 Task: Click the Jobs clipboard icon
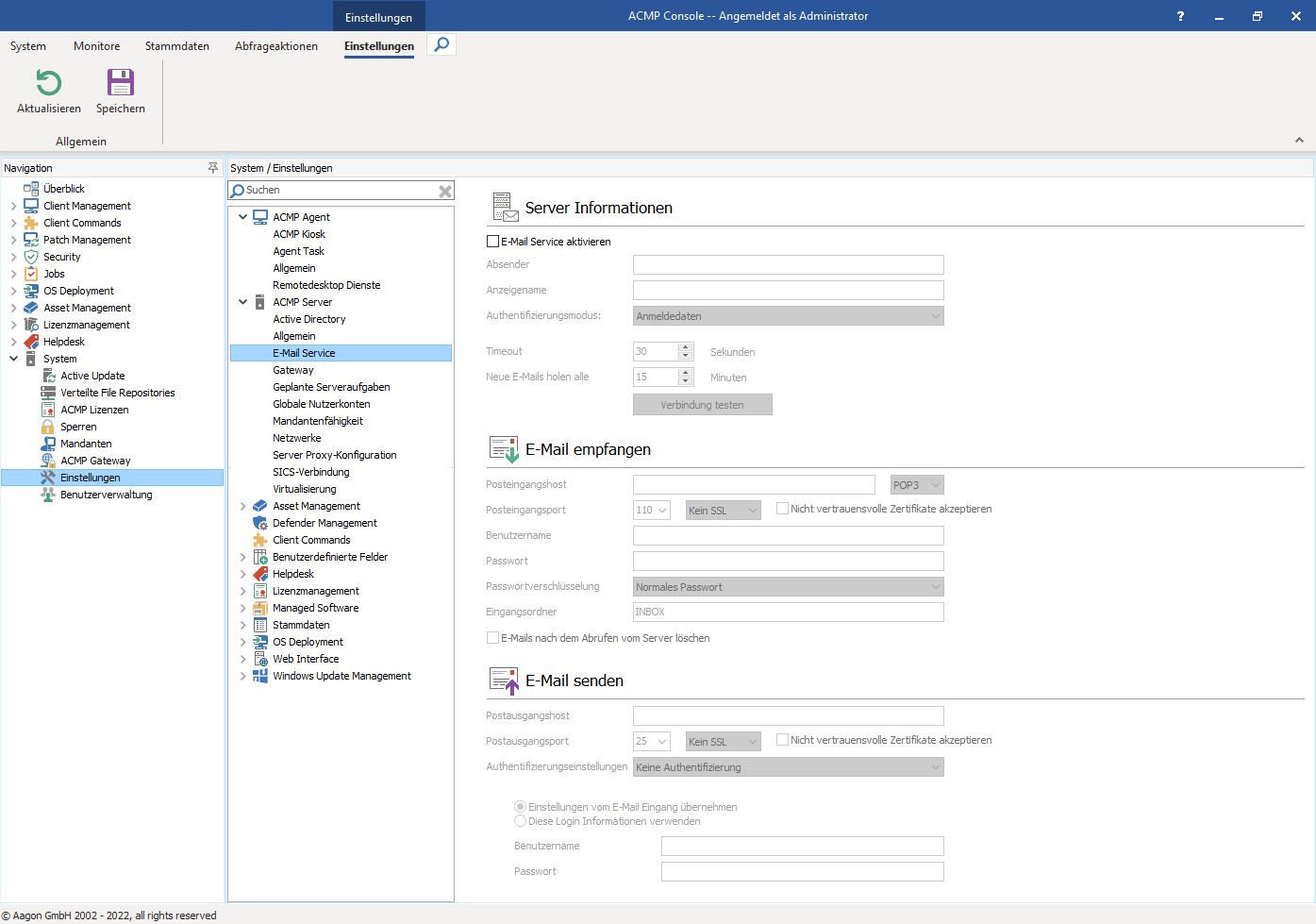click(x=31, y=274)
